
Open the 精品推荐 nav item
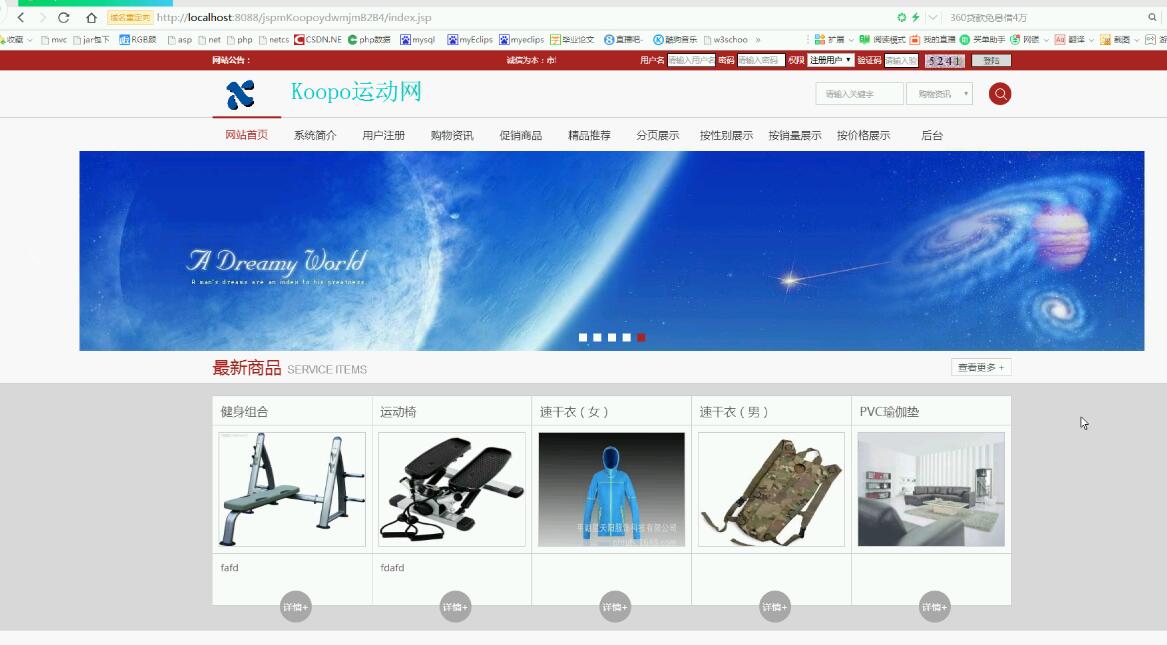point(589,135)
